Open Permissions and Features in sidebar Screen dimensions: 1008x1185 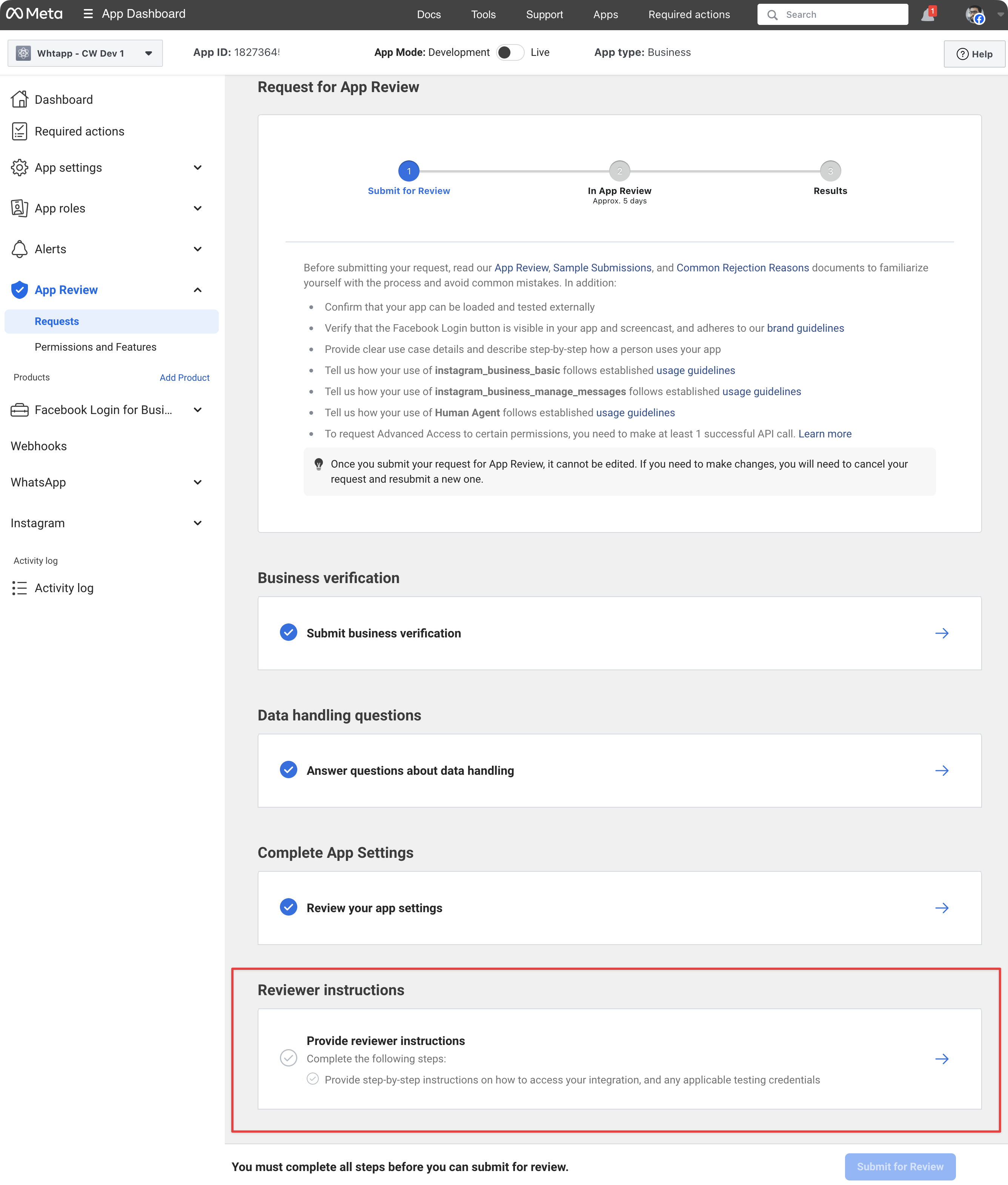point(95,347)
